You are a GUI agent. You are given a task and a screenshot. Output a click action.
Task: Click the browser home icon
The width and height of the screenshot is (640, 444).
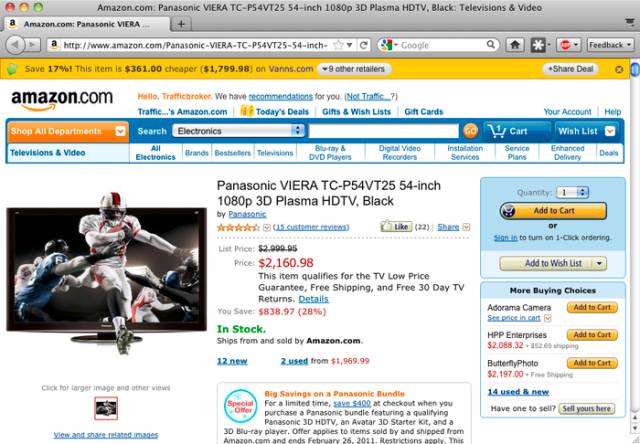pos(515,45)
